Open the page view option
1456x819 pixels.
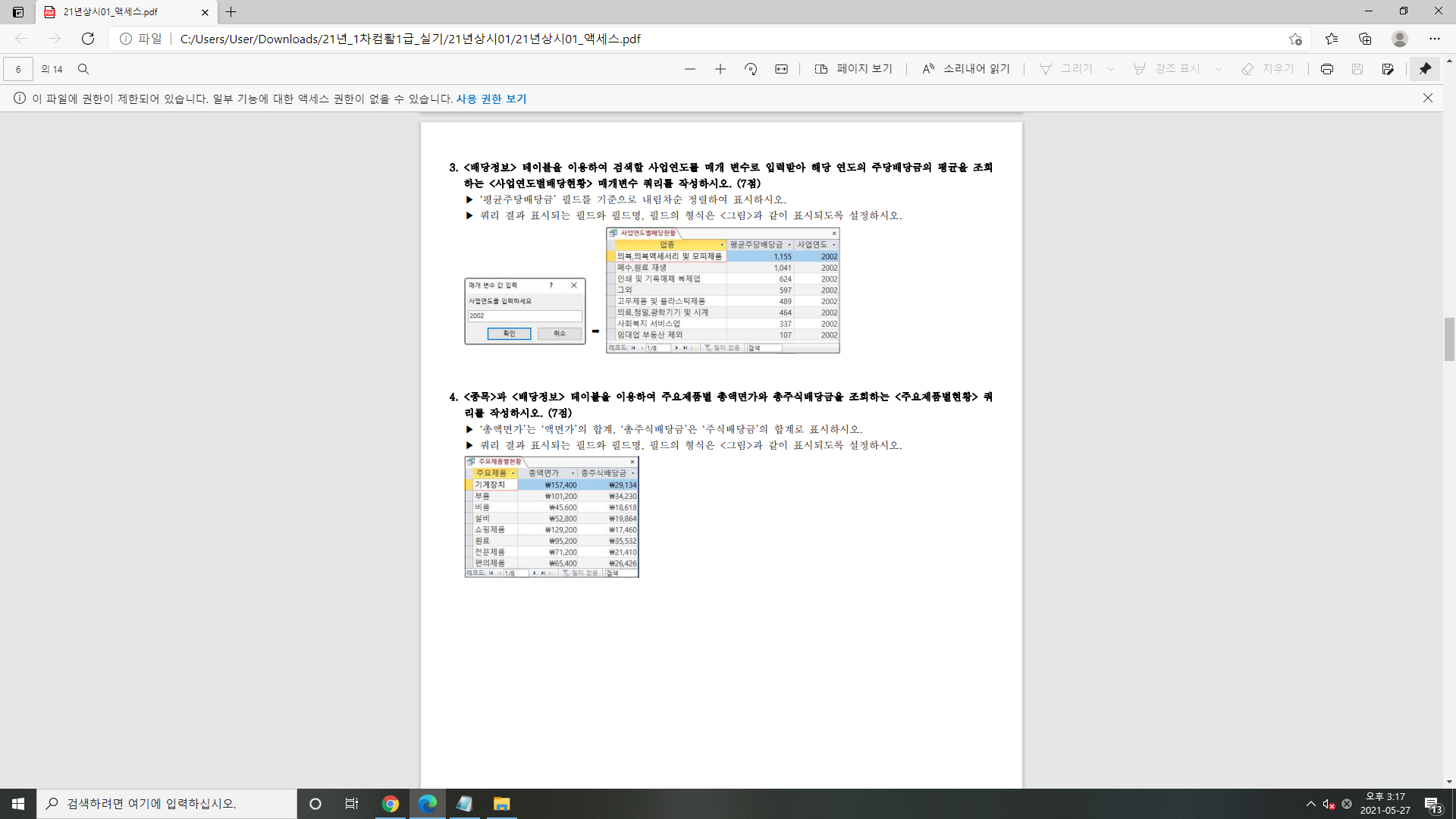[853, 69]
